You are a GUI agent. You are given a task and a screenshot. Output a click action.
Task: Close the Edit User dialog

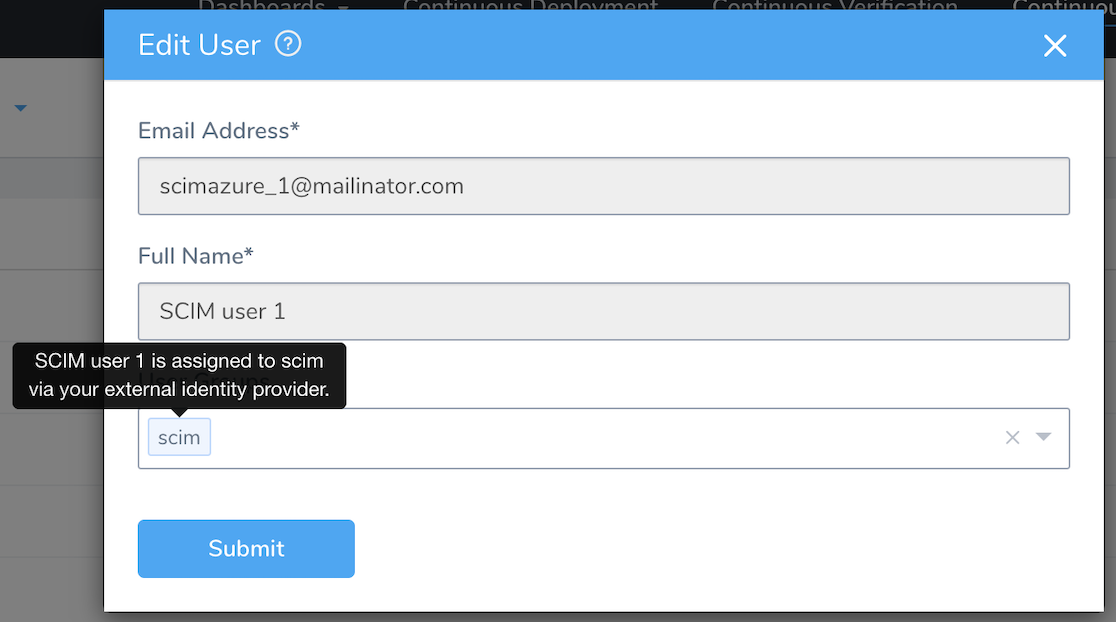tap(1055, 46)
